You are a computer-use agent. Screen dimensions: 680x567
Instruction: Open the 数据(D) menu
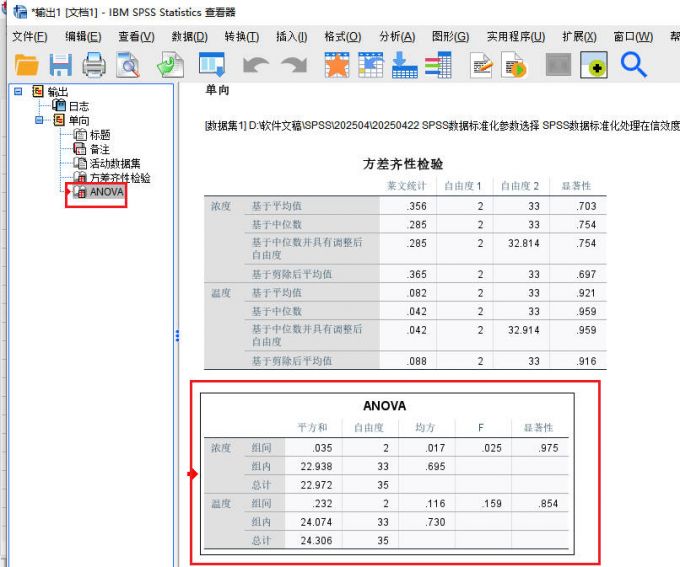pos(190,37)
